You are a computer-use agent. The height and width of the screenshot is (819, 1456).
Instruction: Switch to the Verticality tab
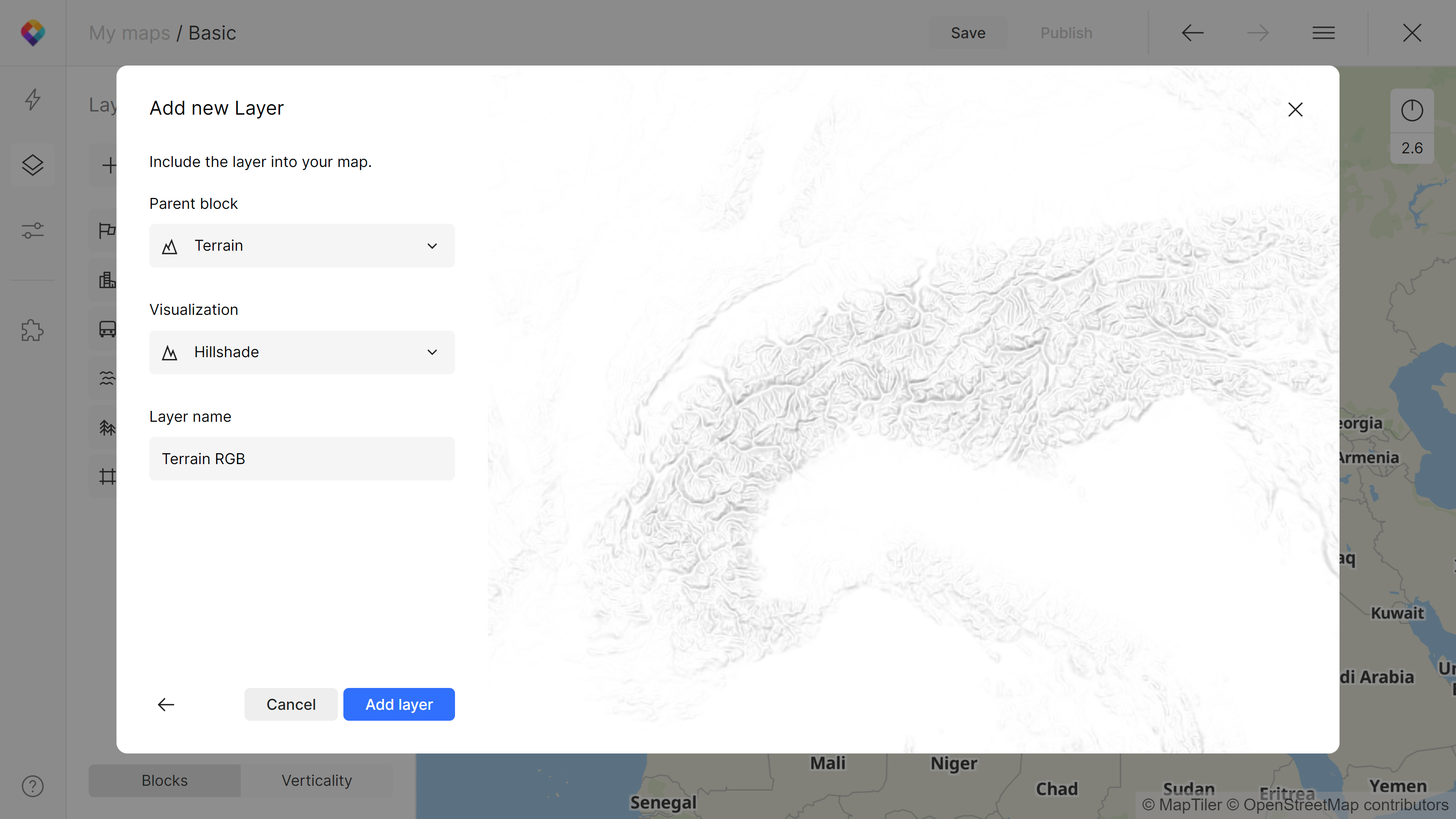click(317, 781)
